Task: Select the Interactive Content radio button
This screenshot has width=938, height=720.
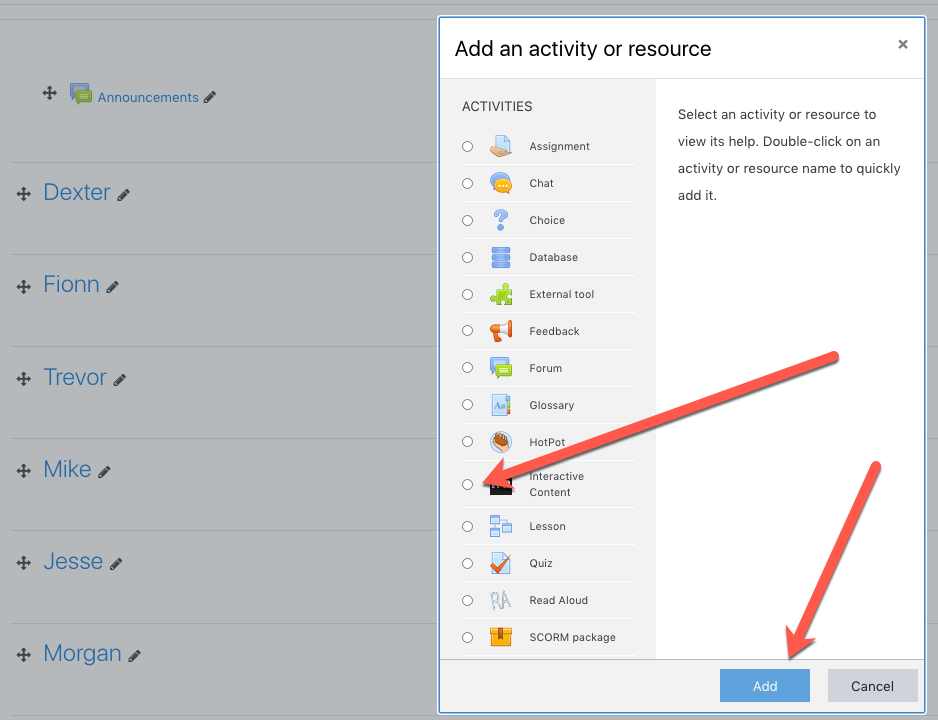Action: point(467,484)
